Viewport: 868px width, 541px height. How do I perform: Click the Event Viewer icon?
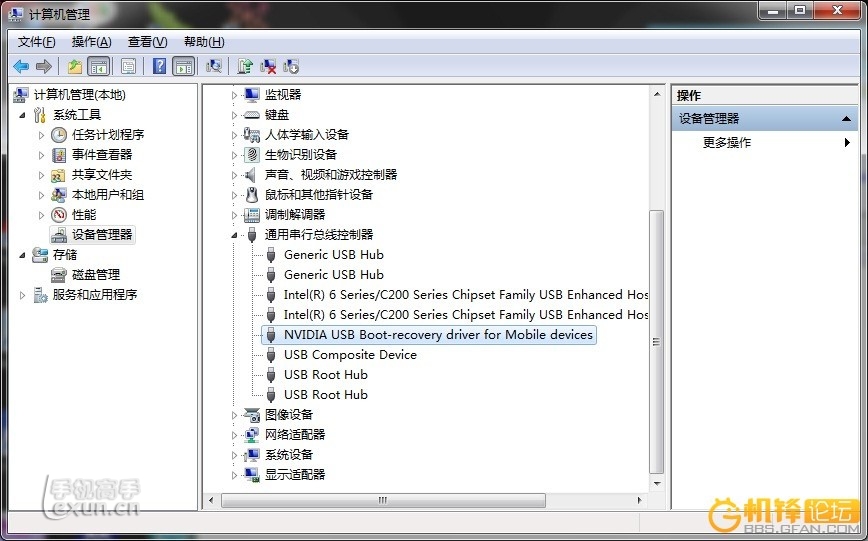tap(59, 154)
